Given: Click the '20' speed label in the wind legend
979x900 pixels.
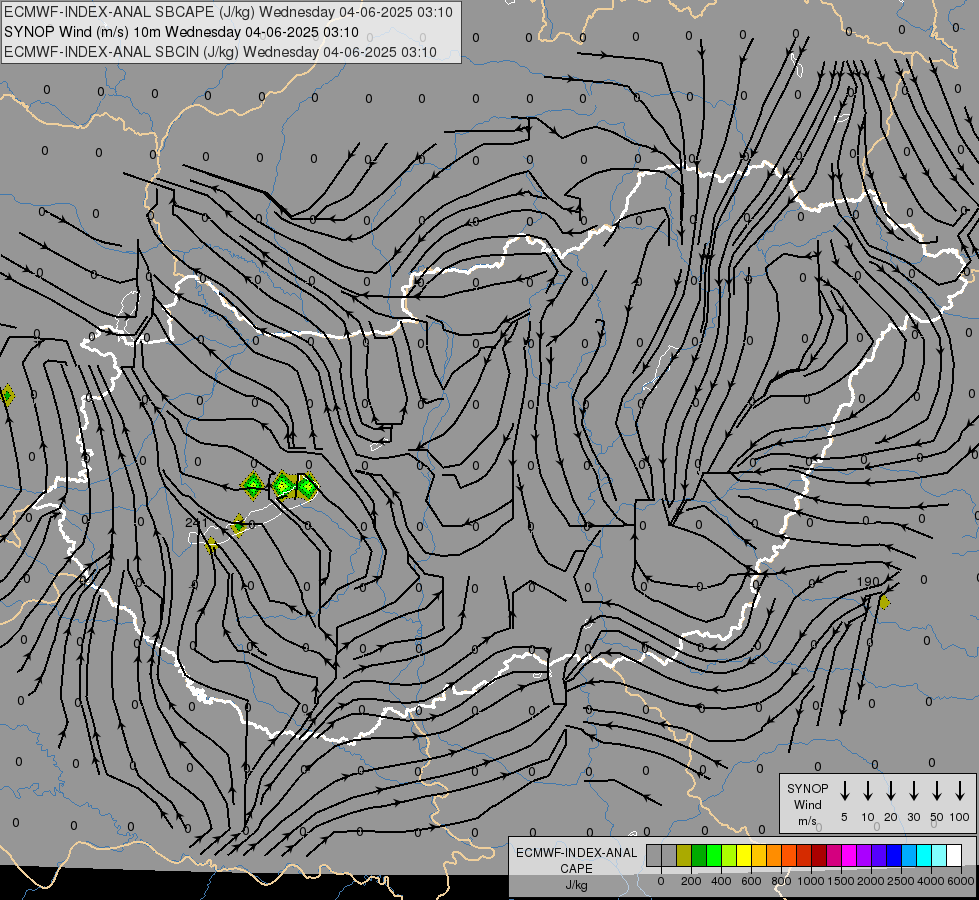Looking at the screenshot, I should tap(890, 817).
